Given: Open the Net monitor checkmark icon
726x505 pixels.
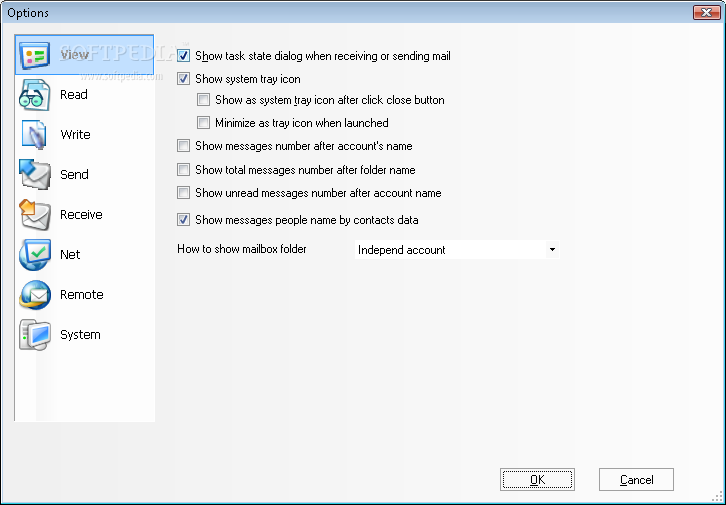Looking at the screenshot, I should [x=34, y=255].
